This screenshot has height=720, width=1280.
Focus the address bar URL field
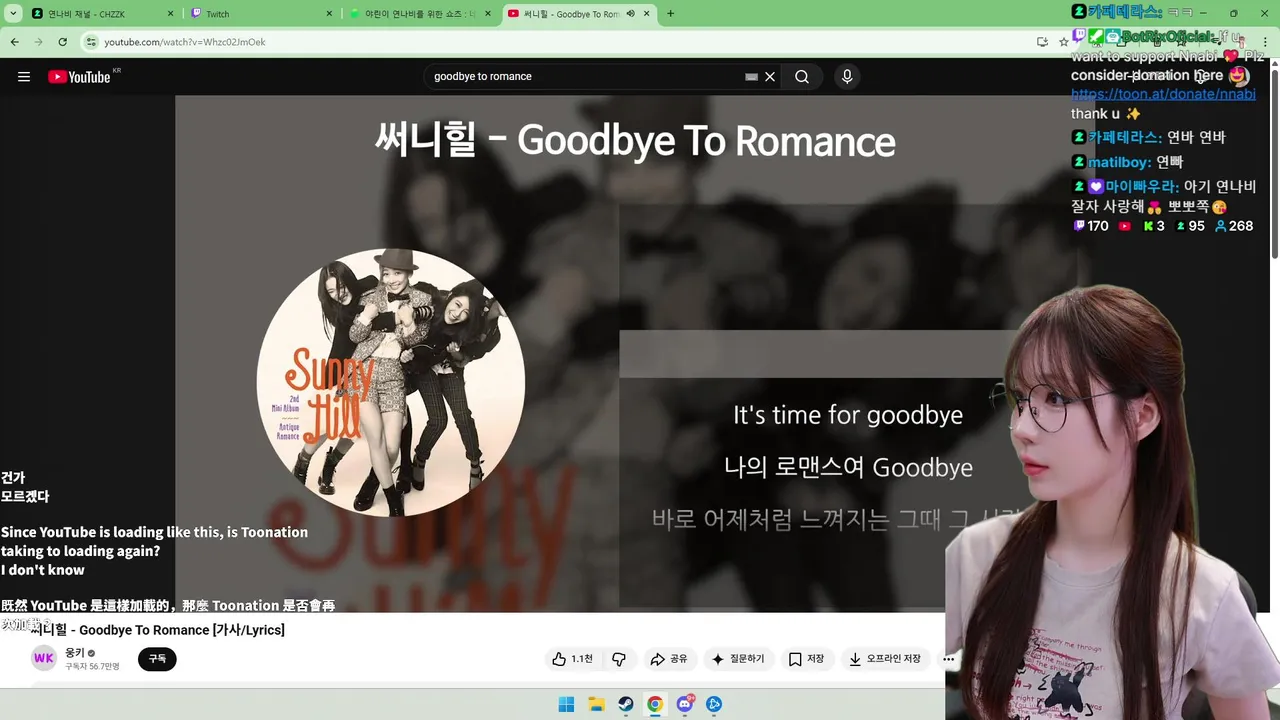pos(560,42)
